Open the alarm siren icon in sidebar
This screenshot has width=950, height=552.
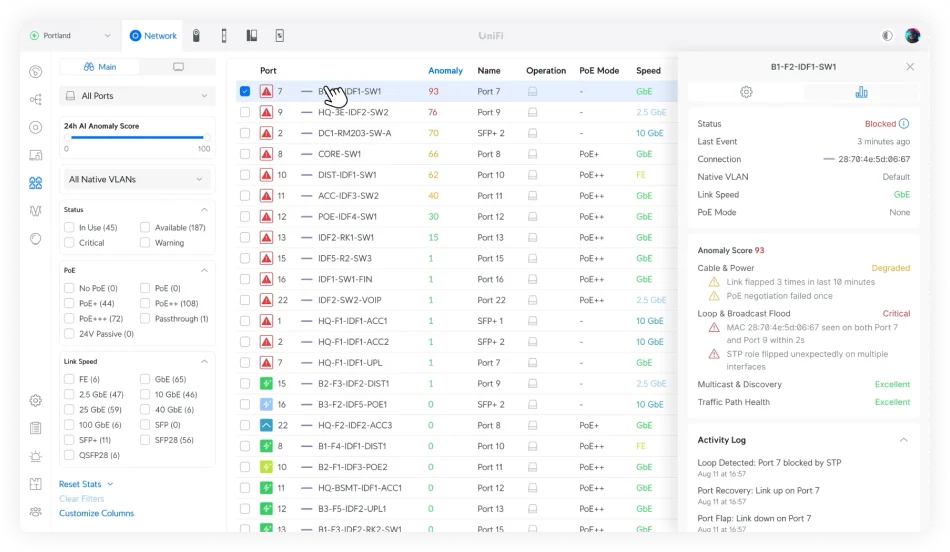(36, 456)
